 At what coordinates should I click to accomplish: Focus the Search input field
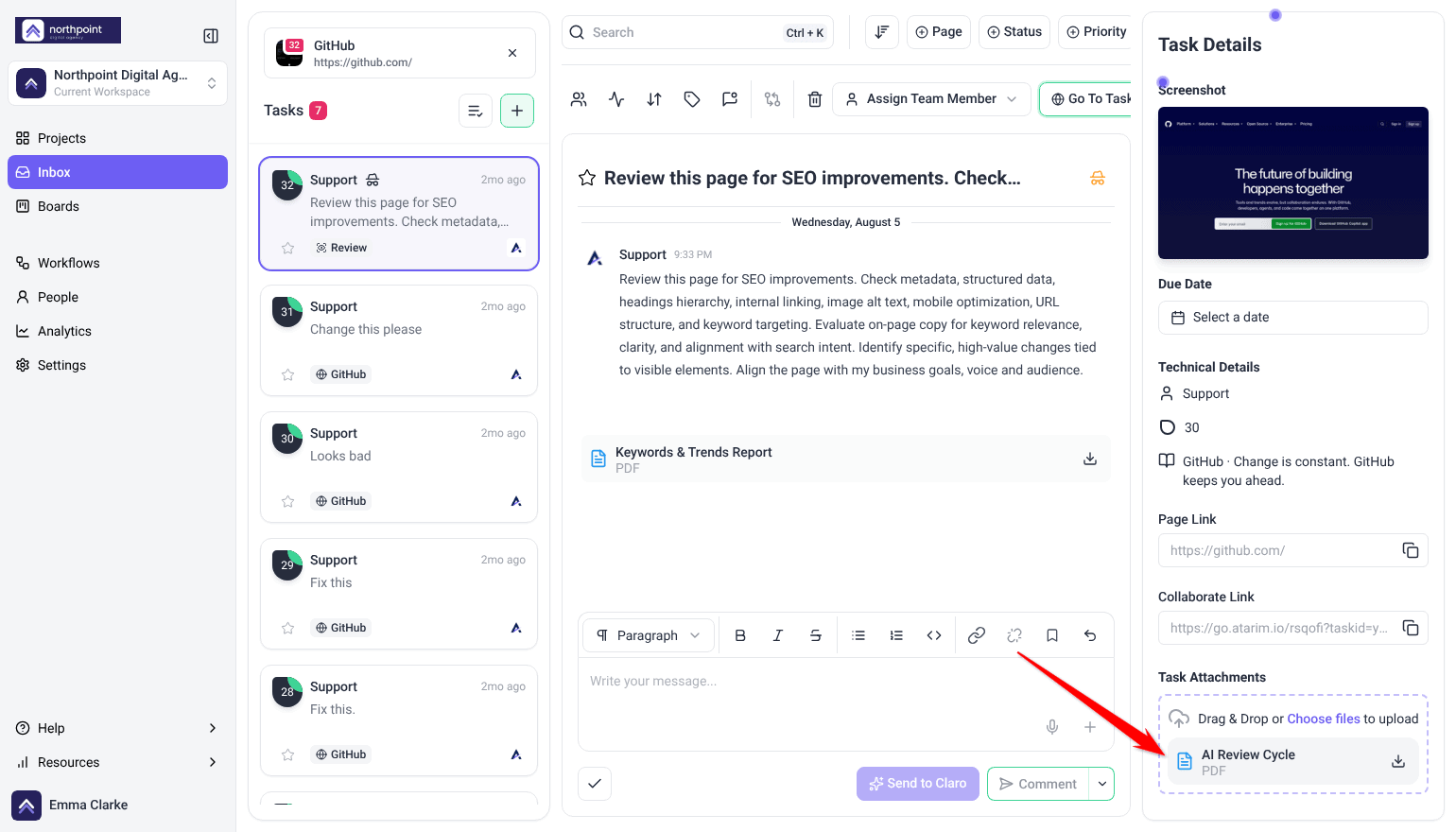[x=698, y=32]
